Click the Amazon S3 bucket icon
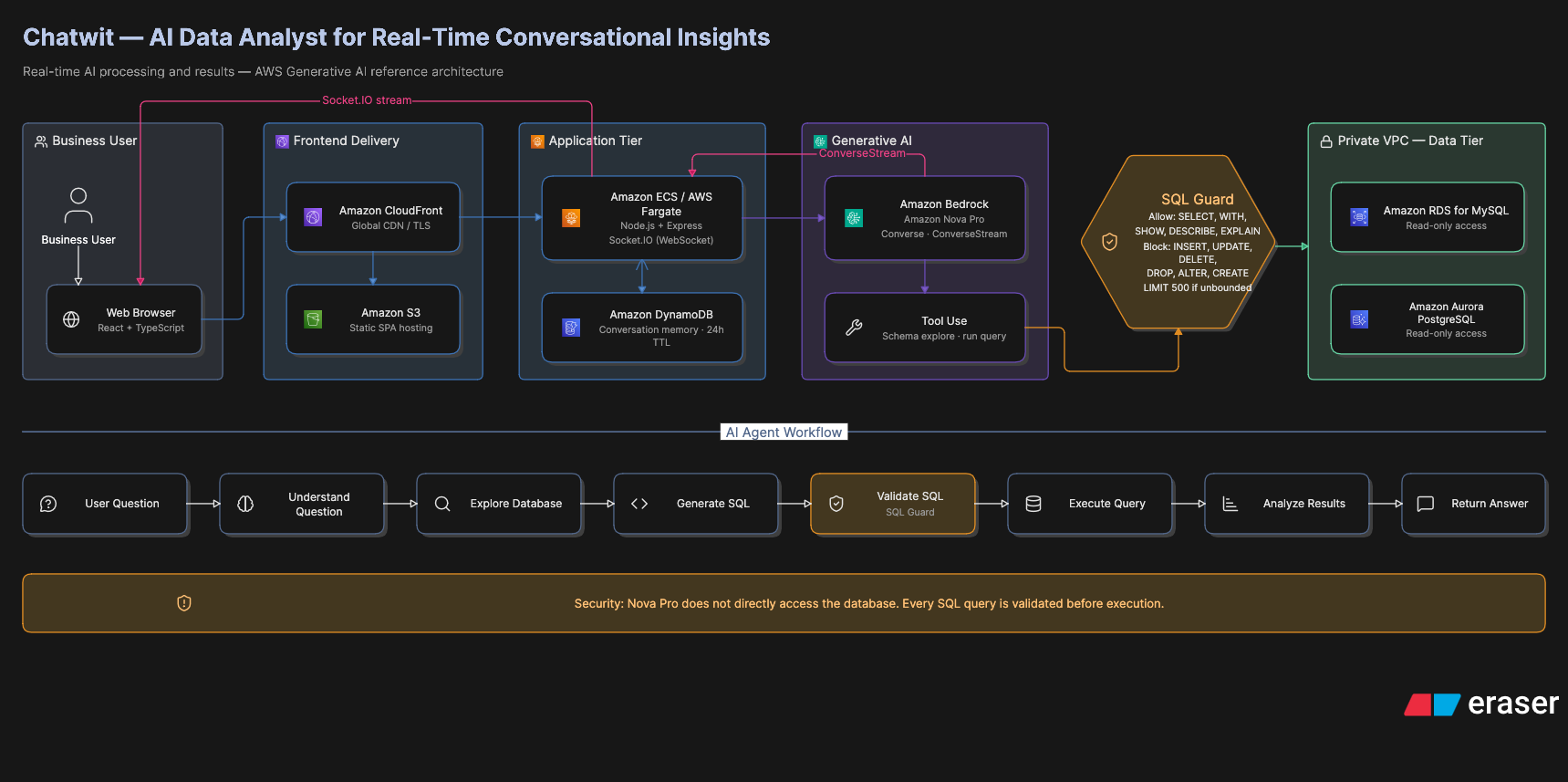The height and width of the screenshot is (782, 1568). [313, 319]
